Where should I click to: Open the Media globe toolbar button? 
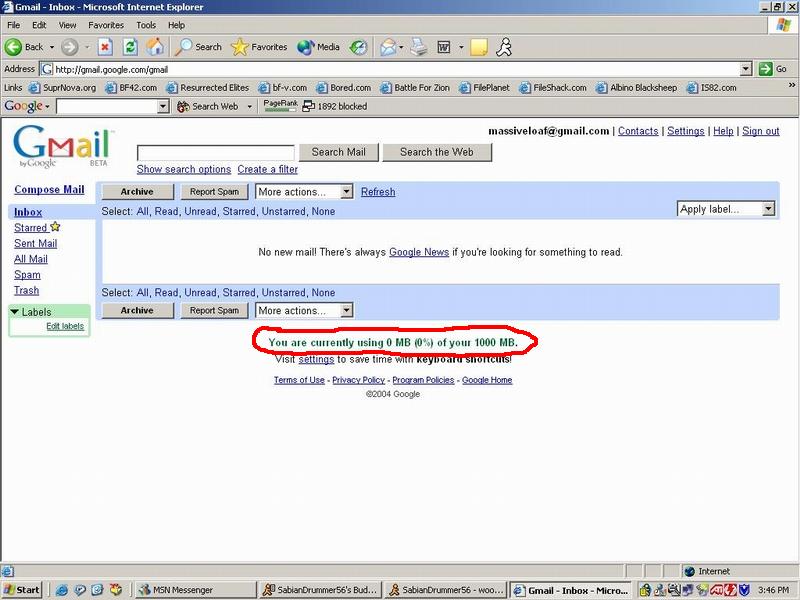tap(318, 47)
